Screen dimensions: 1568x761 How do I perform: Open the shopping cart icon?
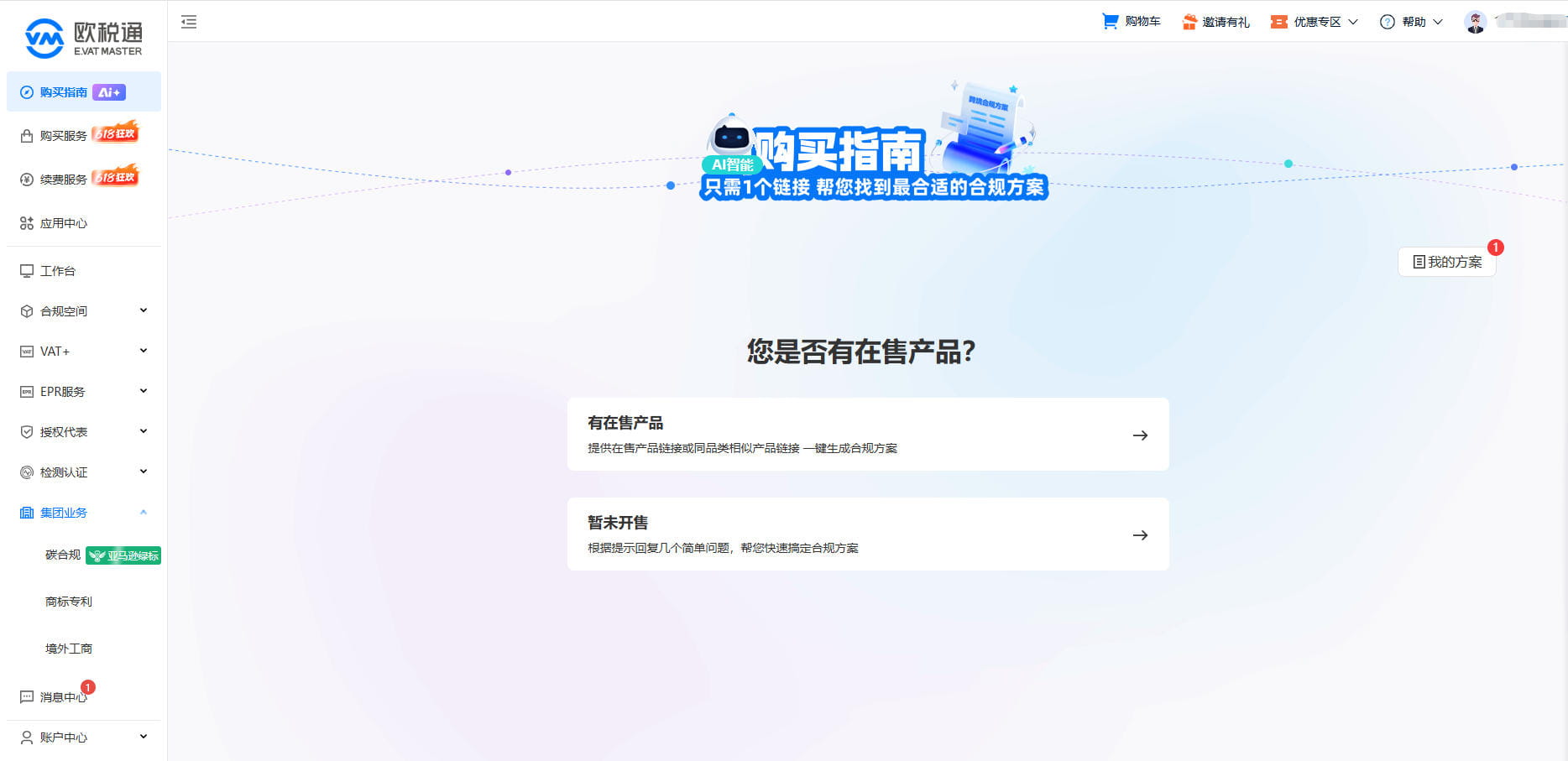[1110, 21]
